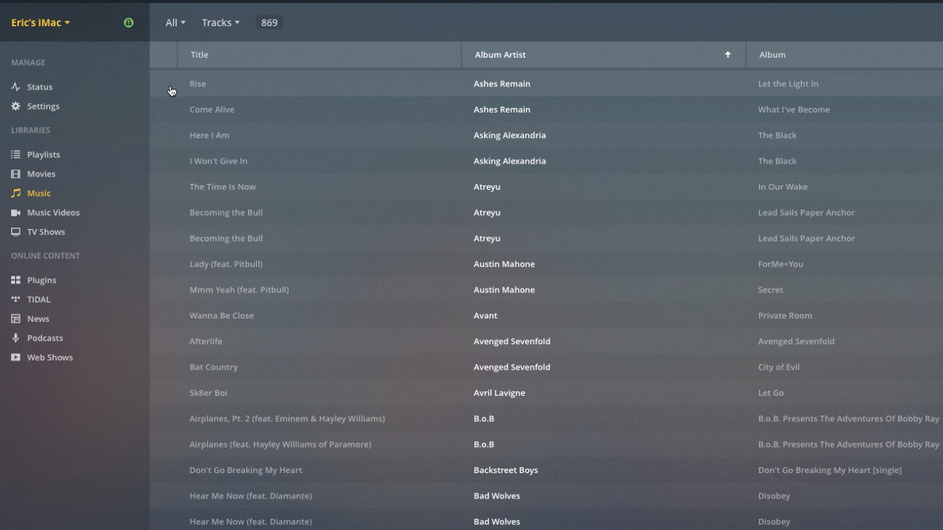Click the Music note icon
The image size is (943, 530).
[16, 193]
